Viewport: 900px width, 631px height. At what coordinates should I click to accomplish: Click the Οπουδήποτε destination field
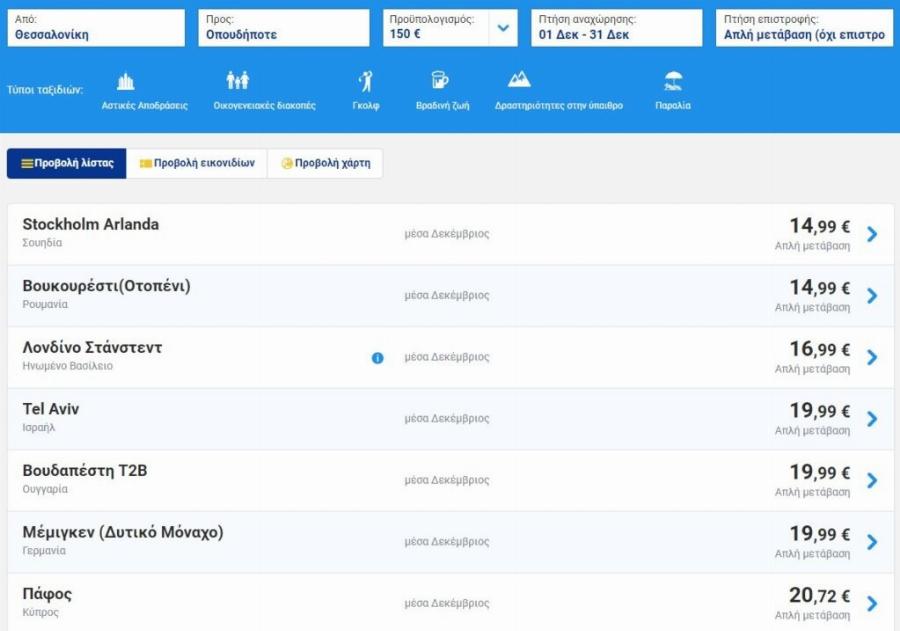coord(286,28)
